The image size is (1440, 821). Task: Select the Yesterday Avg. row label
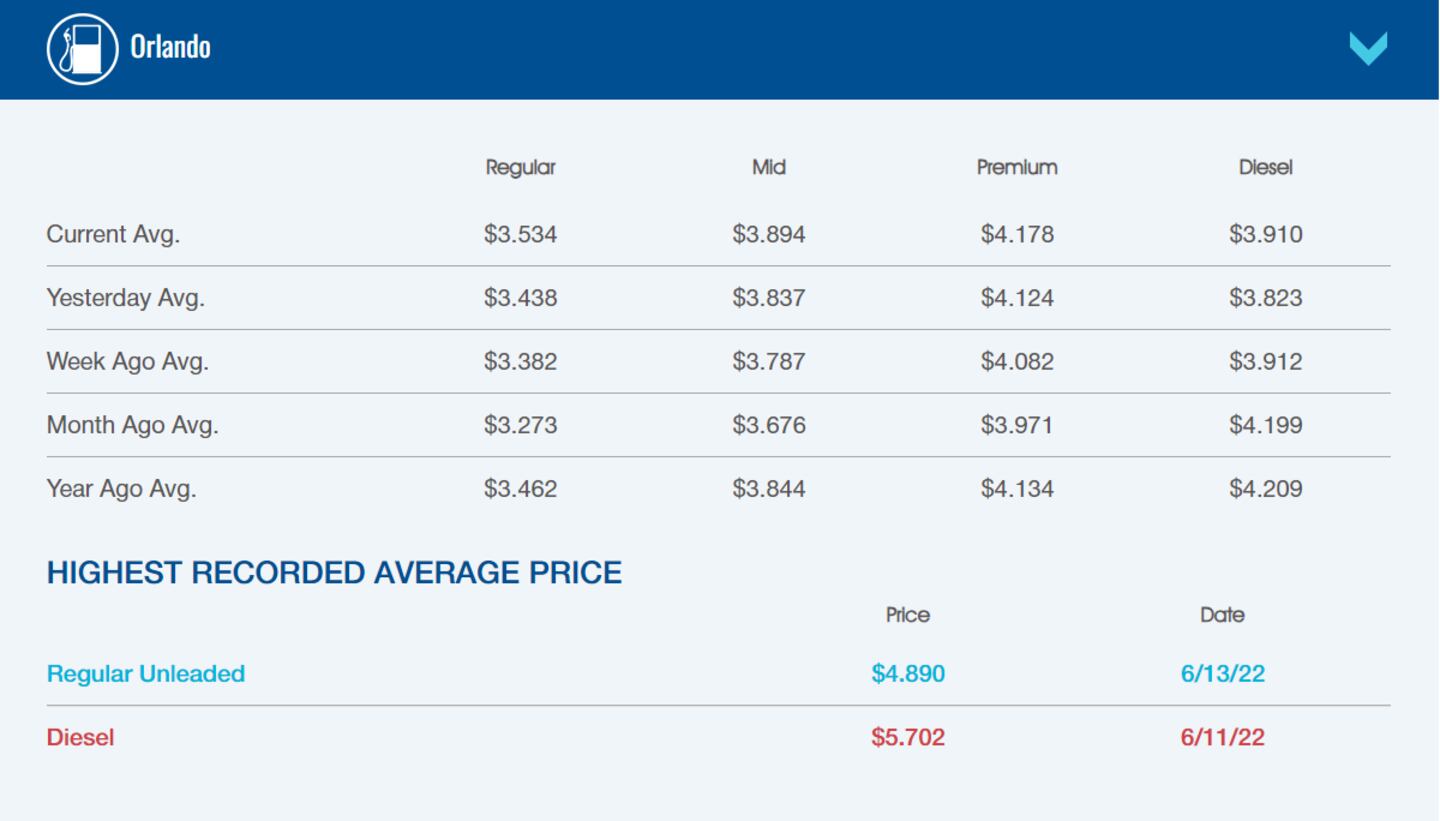[125, 298]
